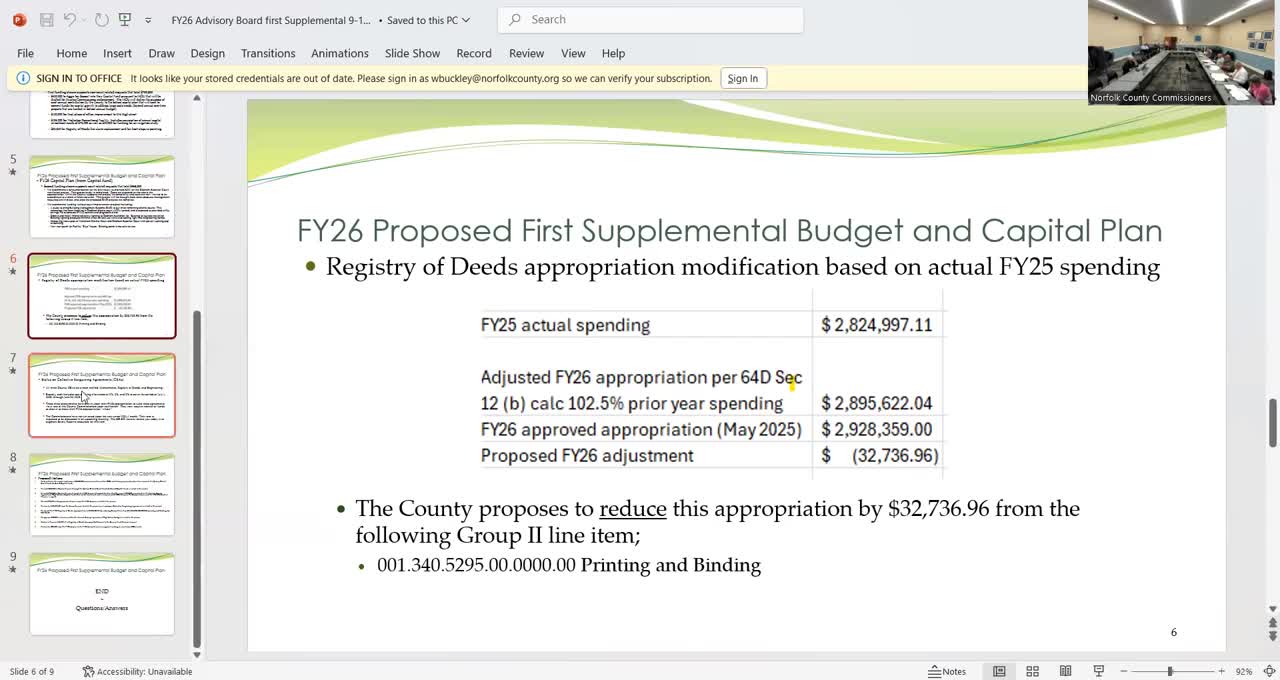Switch to the Insert tab

(x=117, y=53)
